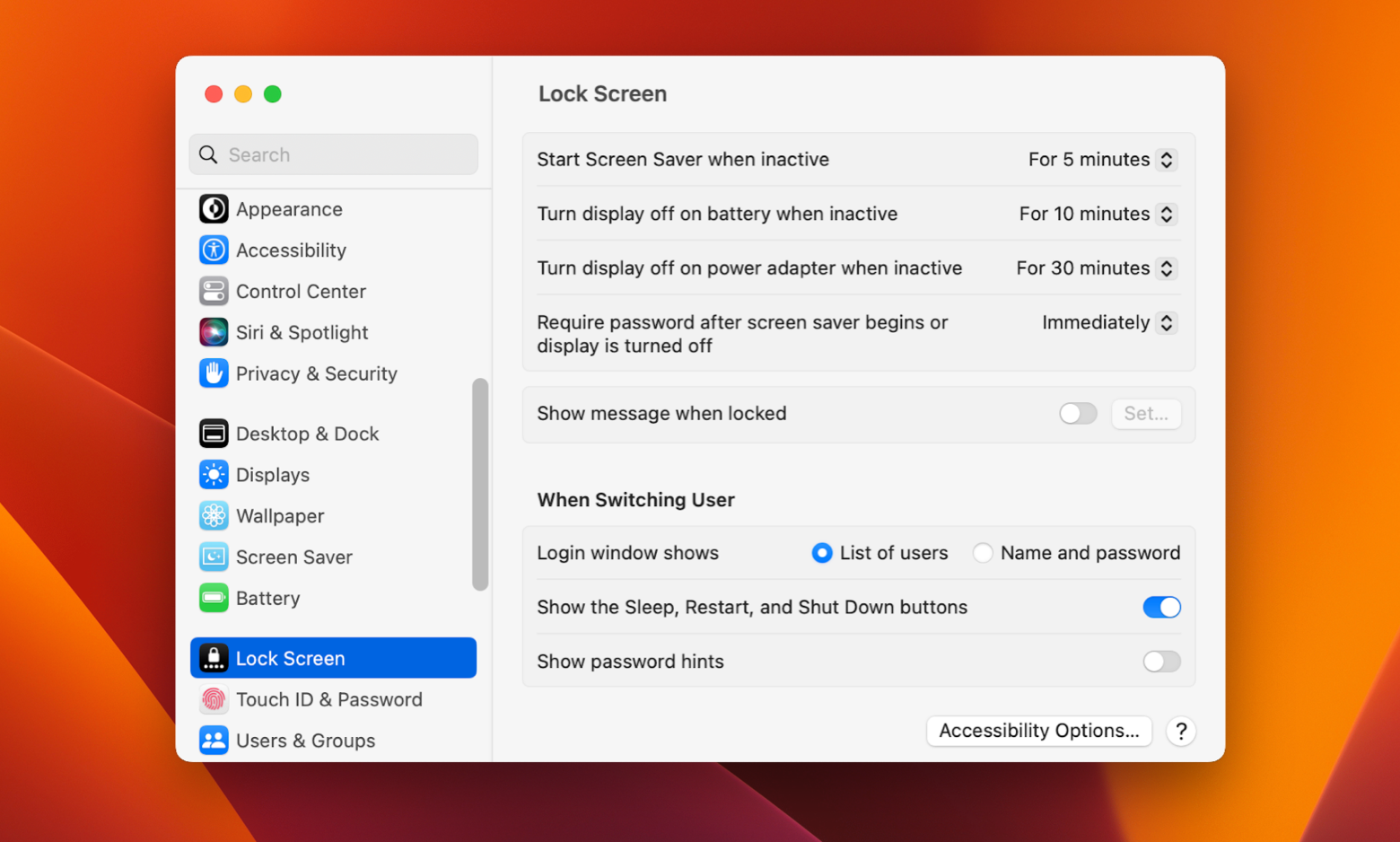The image size is (1400, 842).
Task: Open Battery settings from the sidebar
Action: pos(214,598)
